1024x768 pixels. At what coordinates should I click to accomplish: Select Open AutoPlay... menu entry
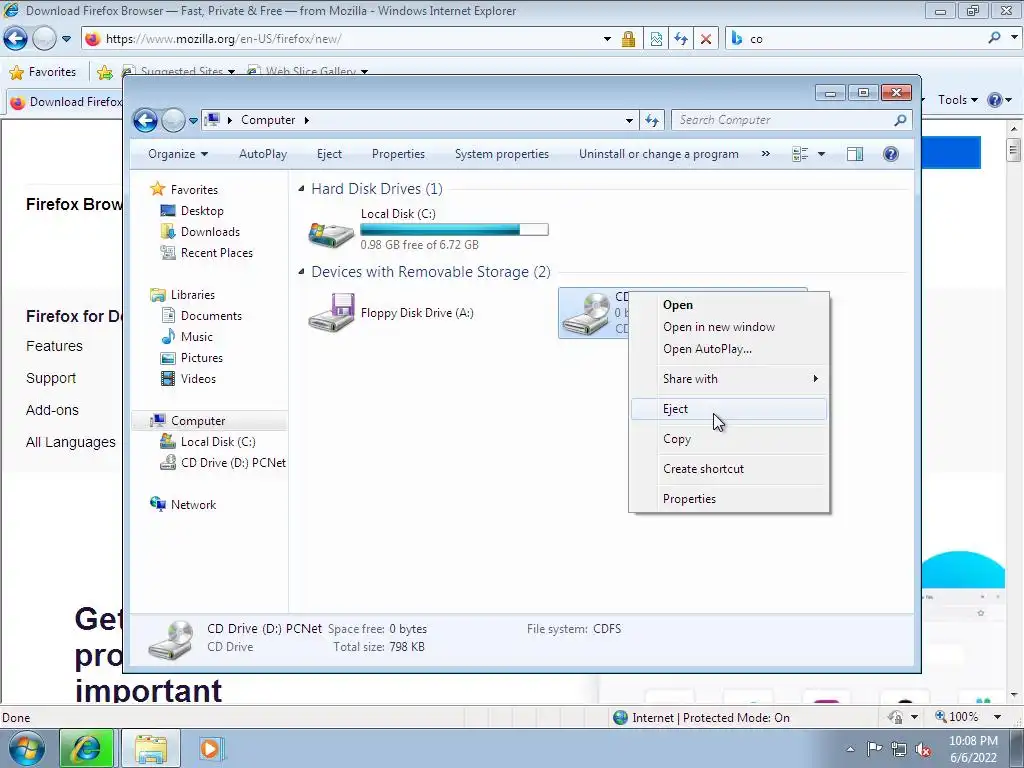(729, 349)
